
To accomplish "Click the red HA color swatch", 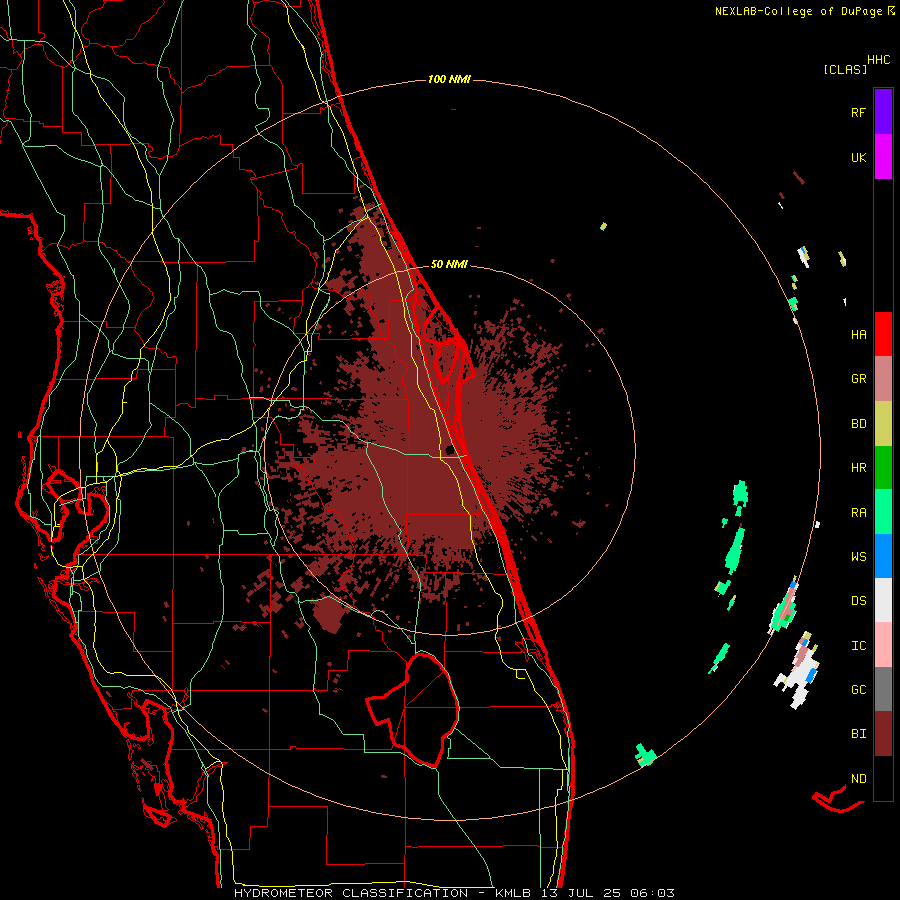I will tap(883, 334).
